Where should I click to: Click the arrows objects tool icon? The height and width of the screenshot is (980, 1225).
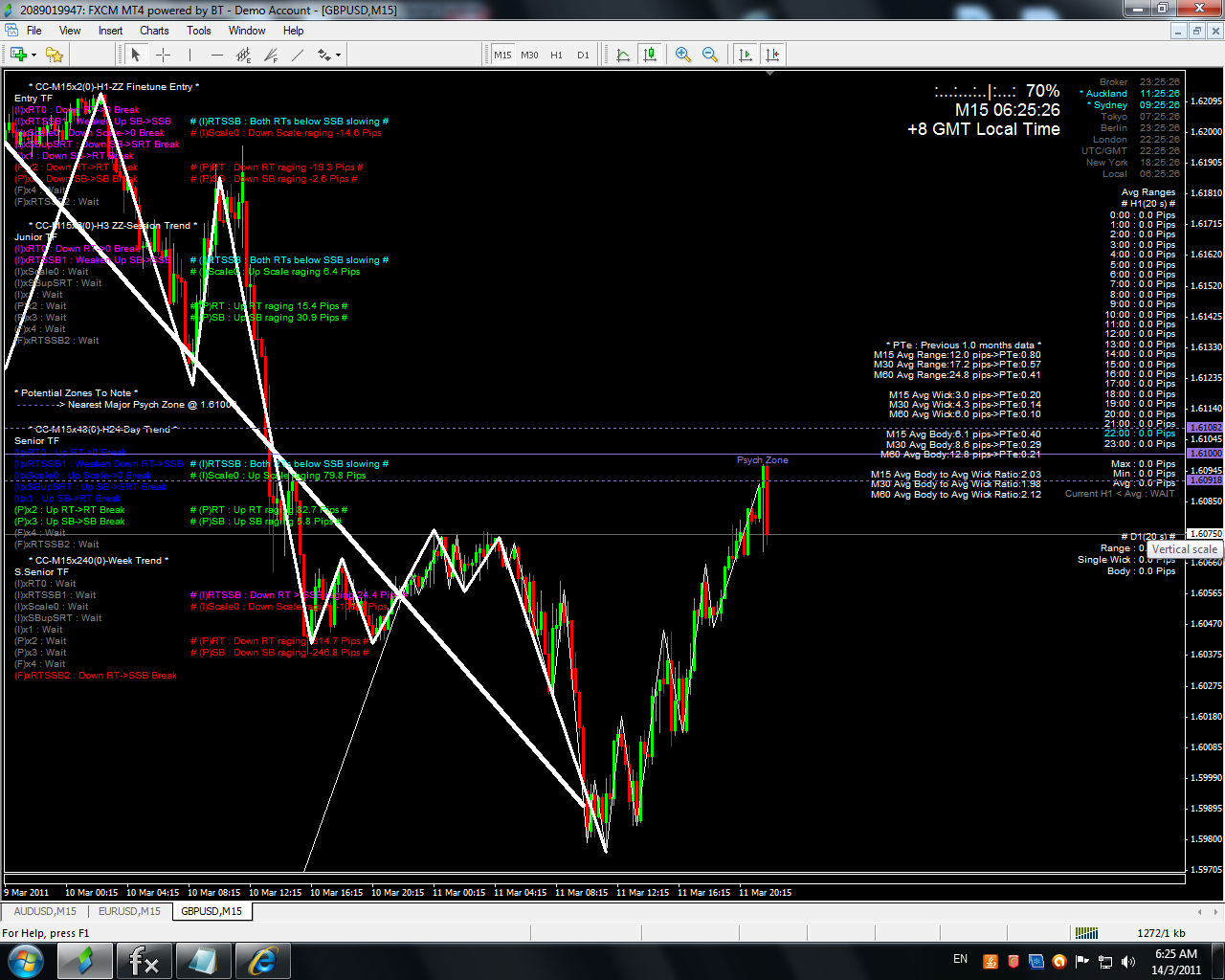324,55
